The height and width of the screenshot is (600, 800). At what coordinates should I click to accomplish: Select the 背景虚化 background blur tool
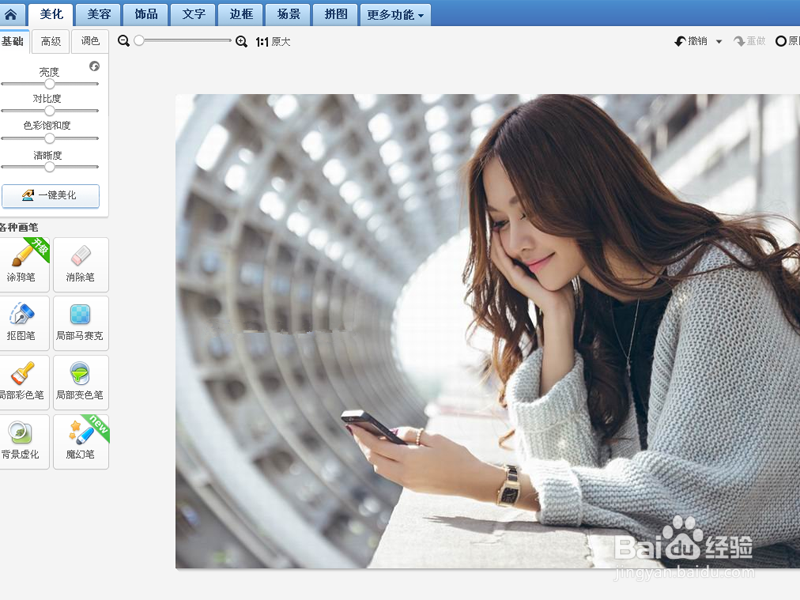[x=23, y=441]
